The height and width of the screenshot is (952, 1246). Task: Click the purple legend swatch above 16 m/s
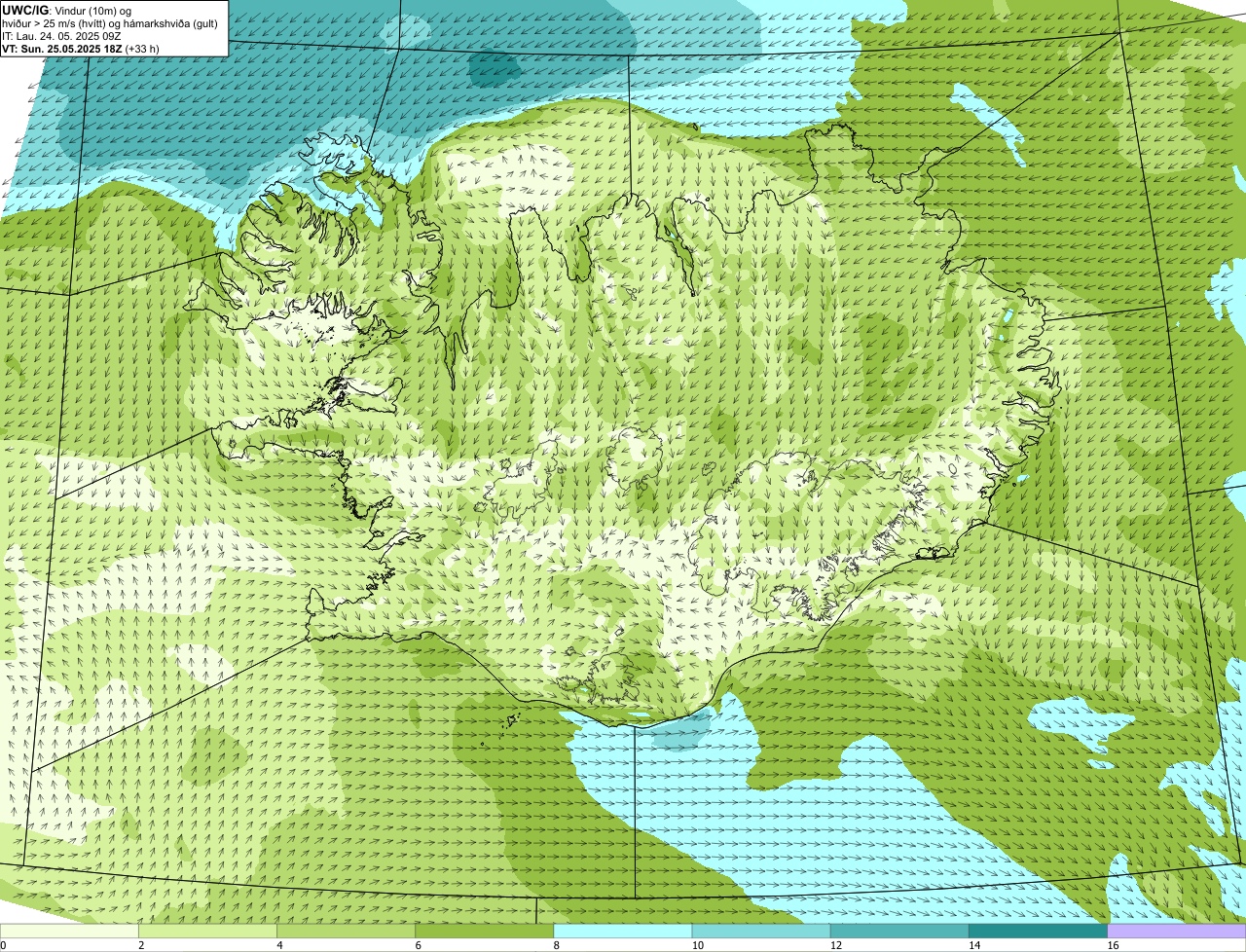(1177, 932)
